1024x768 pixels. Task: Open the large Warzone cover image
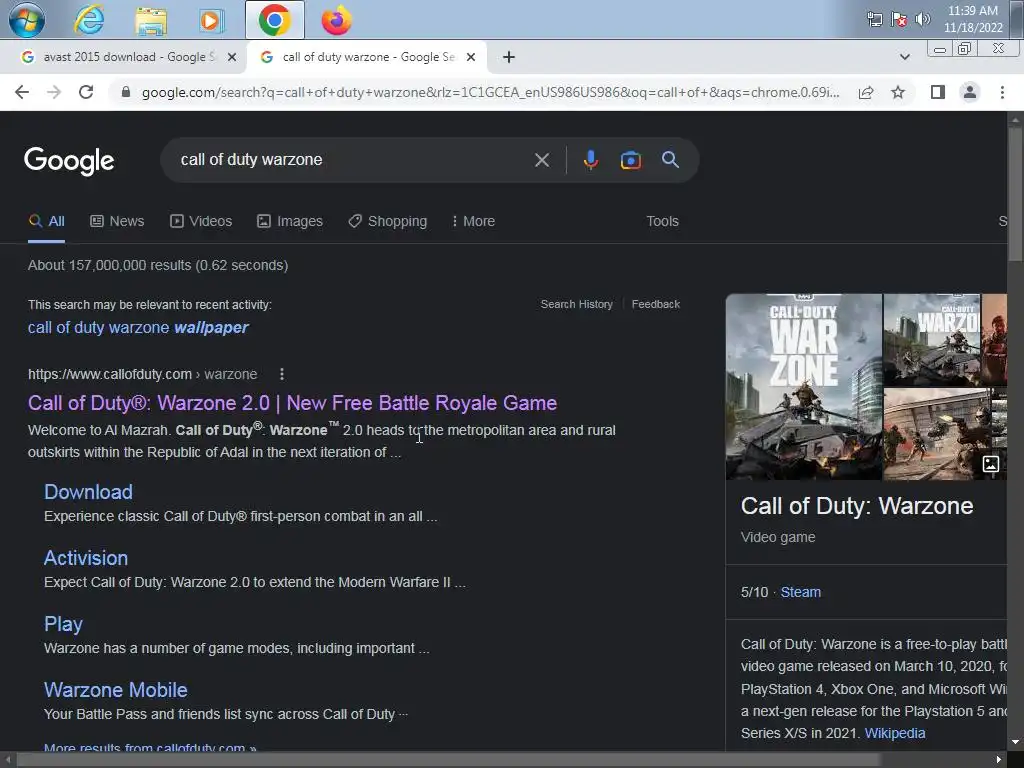click(x=803, y=387)
